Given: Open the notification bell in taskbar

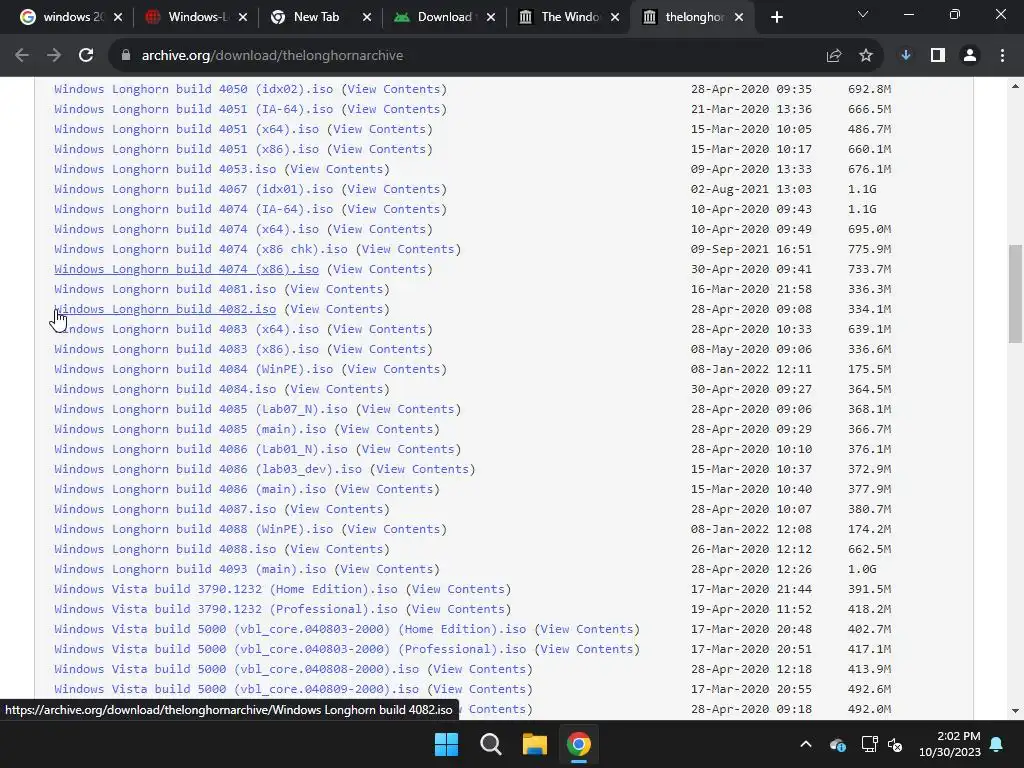Looking at the screenshot, I should (x=997, y=744).
